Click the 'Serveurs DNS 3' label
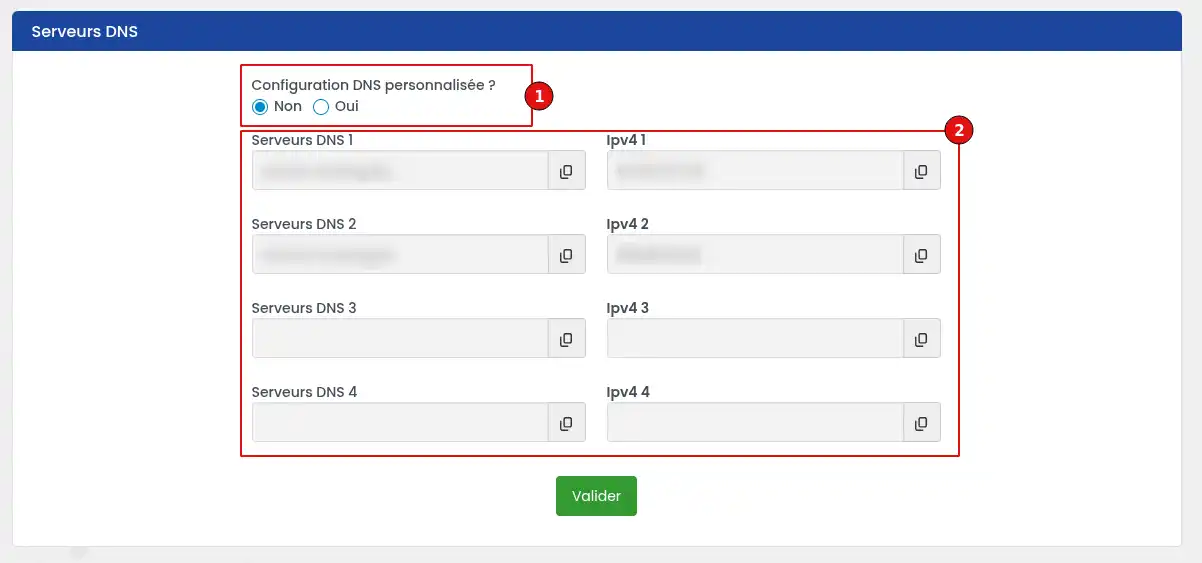 (x=304, y=308)
